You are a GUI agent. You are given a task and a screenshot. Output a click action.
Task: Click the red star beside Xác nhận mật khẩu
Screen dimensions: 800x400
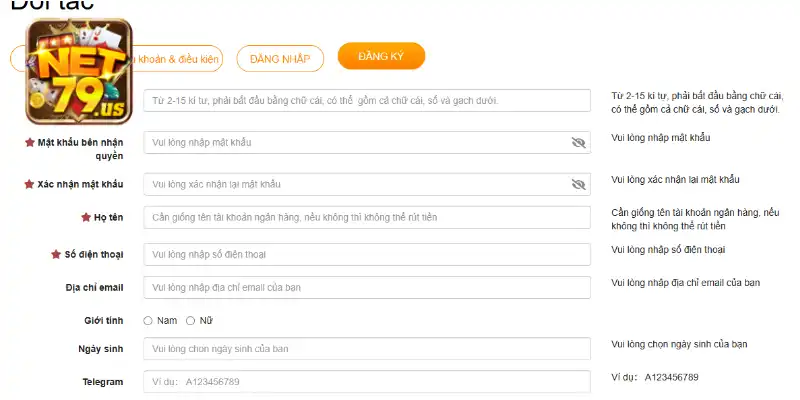point(29,185)
